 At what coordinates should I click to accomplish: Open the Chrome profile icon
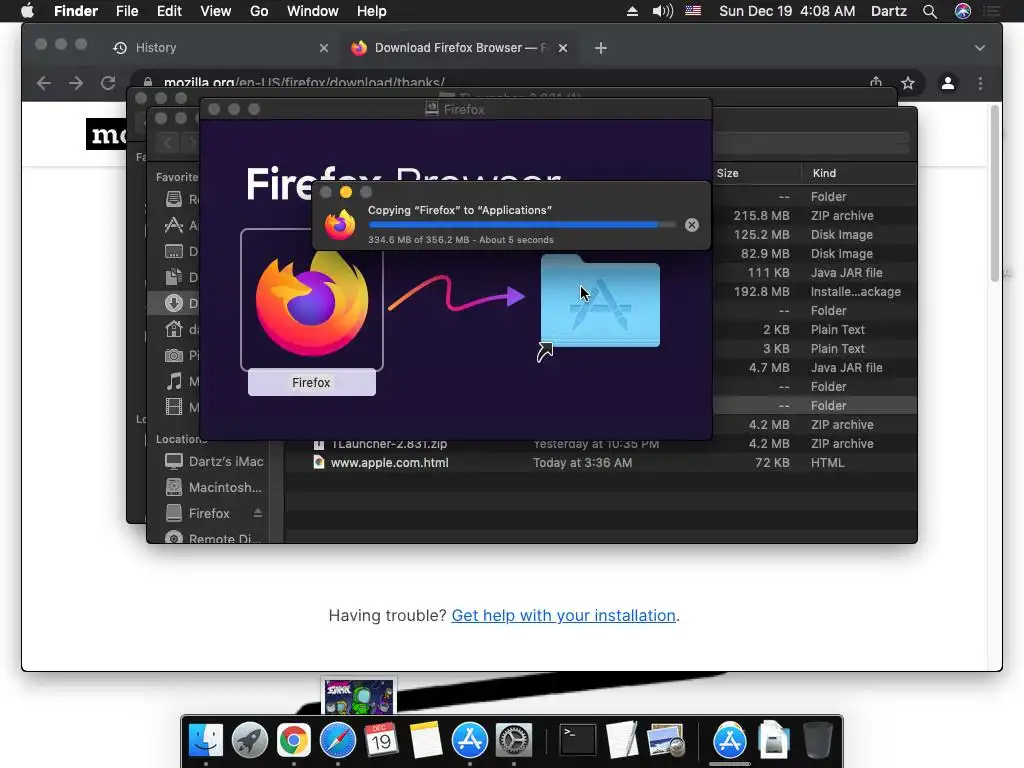(948, 83)
